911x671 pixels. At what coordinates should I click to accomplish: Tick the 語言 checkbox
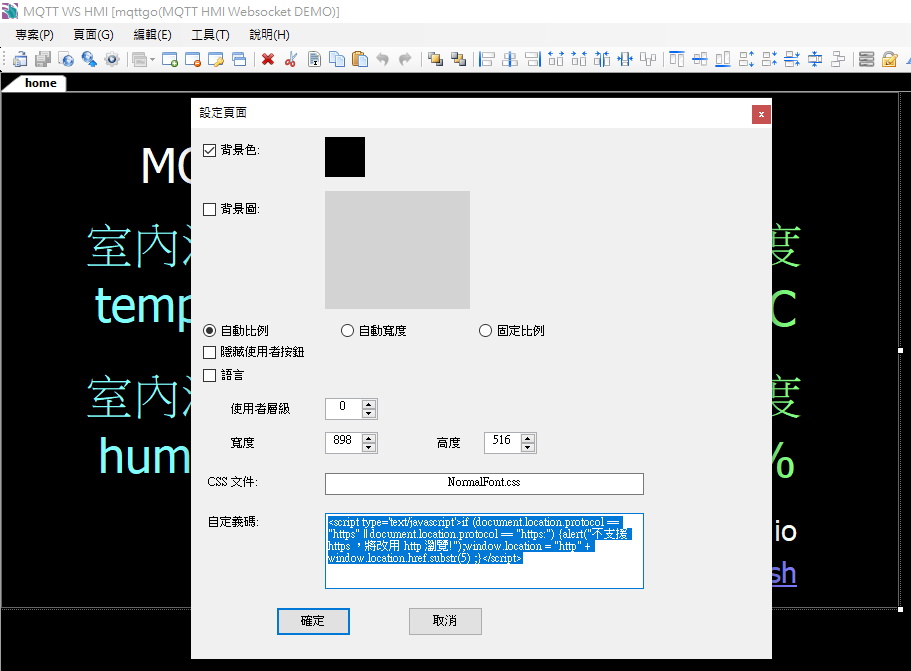coord(209,376)
